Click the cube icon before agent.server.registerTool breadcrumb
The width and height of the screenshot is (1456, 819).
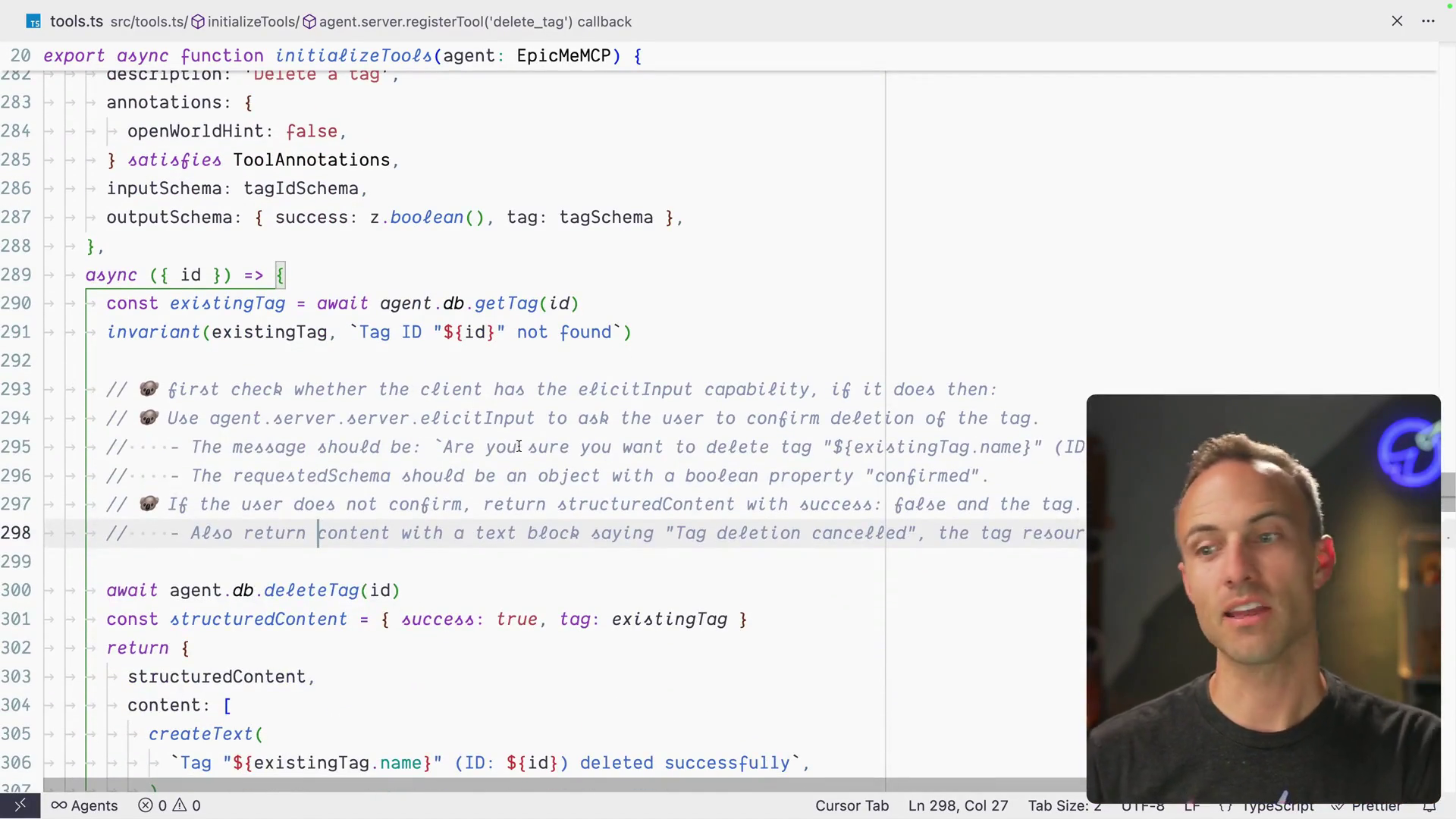(x=309, y=22)
